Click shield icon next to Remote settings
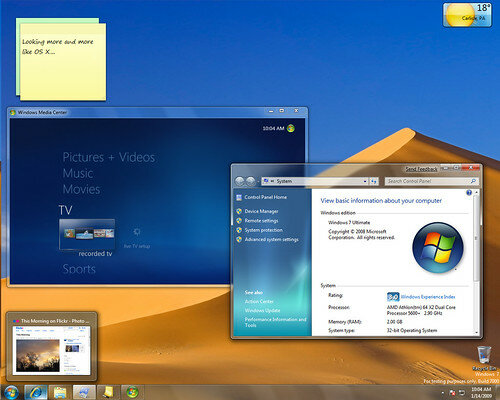The image size is (500, 400). point(239,221)
